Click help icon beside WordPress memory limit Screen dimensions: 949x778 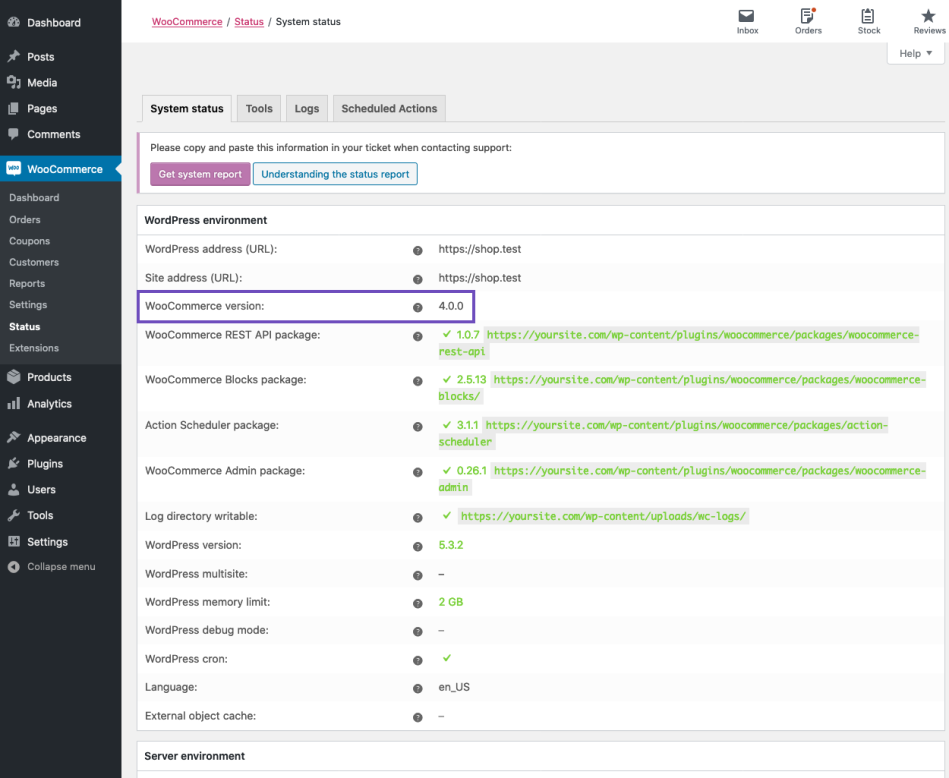click(418, 603)
